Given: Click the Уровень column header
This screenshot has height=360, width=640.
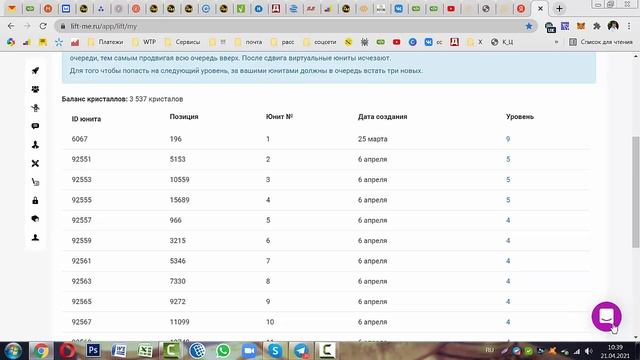Looking at the screenshot, I should coord(520,117).
